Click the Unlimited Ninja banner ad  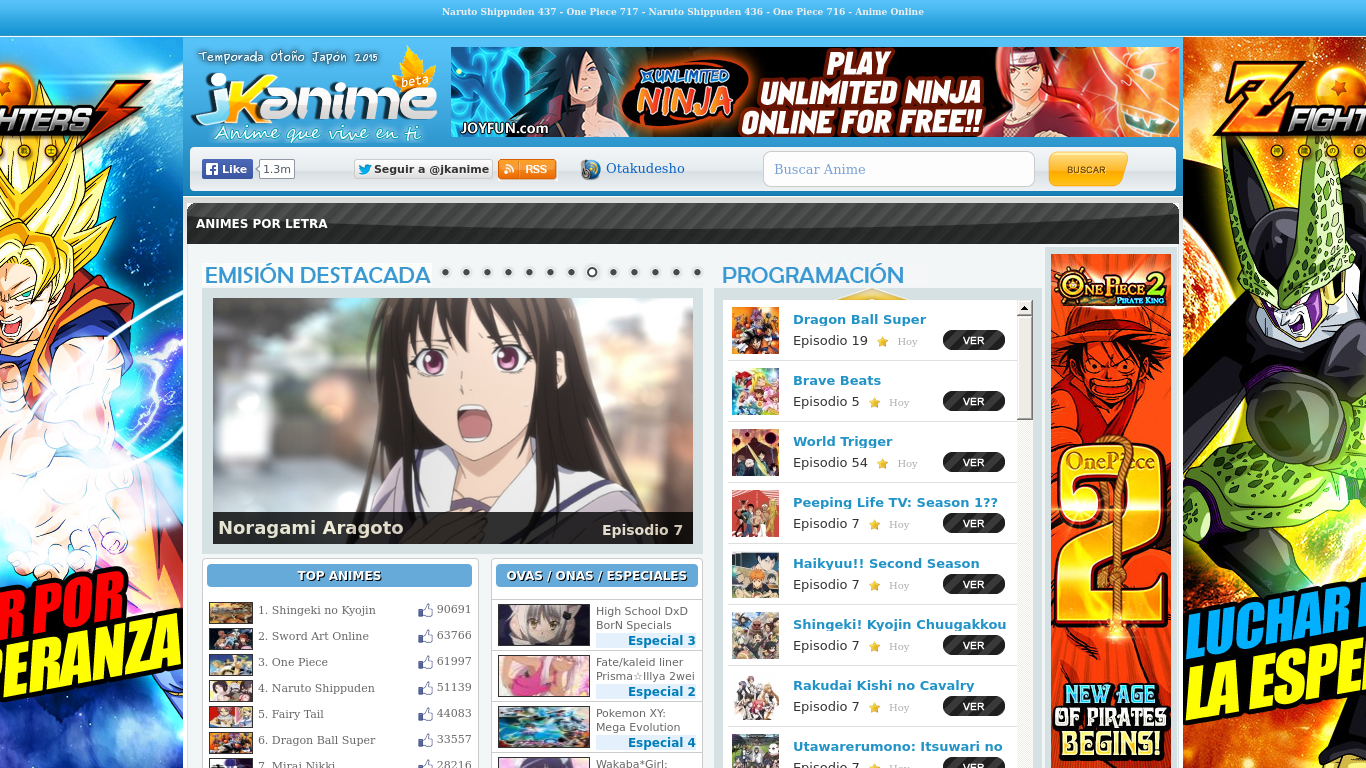pyautogui.click(x=815, y=92)
